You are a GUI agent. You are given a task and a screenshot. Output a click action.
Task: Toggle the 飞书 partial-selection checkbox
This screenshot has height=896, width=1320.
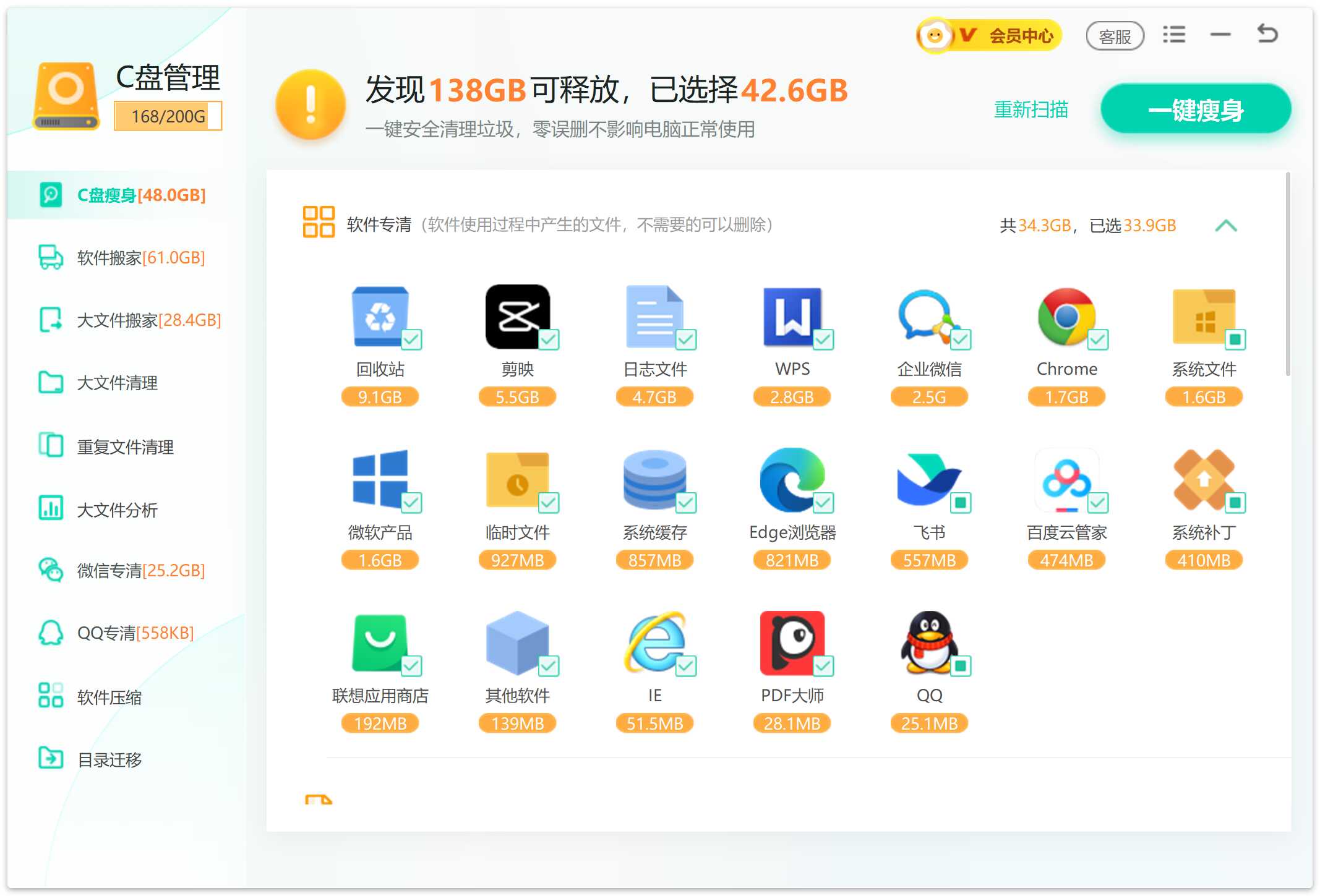(961, 502)
